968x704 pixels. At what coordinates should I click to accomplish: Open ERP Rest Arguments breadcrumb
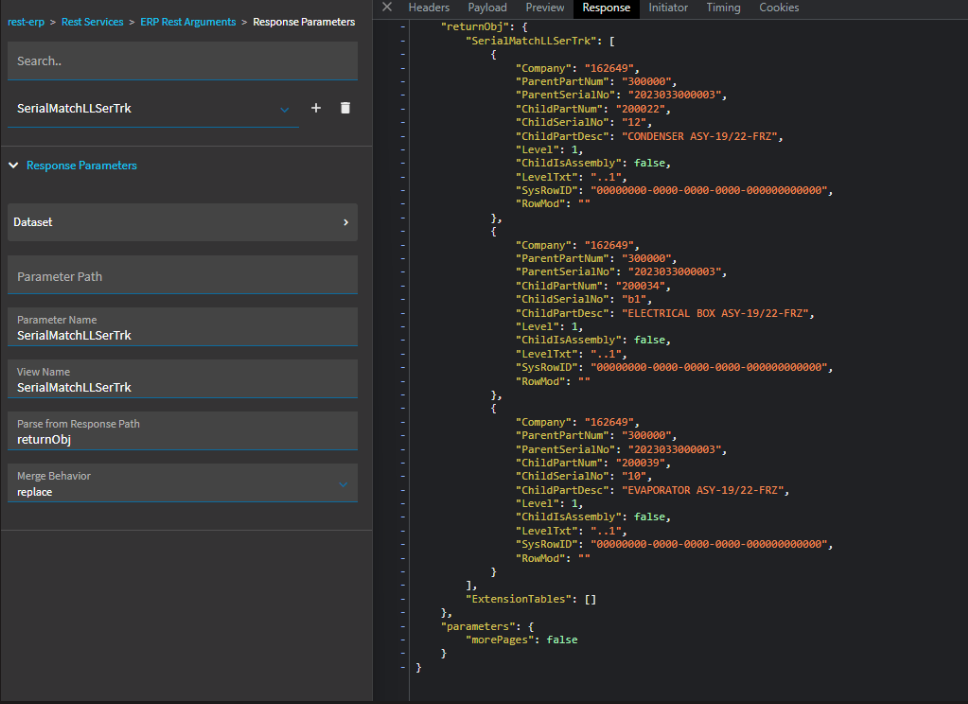pyautogui.click(x=188, y=22)
